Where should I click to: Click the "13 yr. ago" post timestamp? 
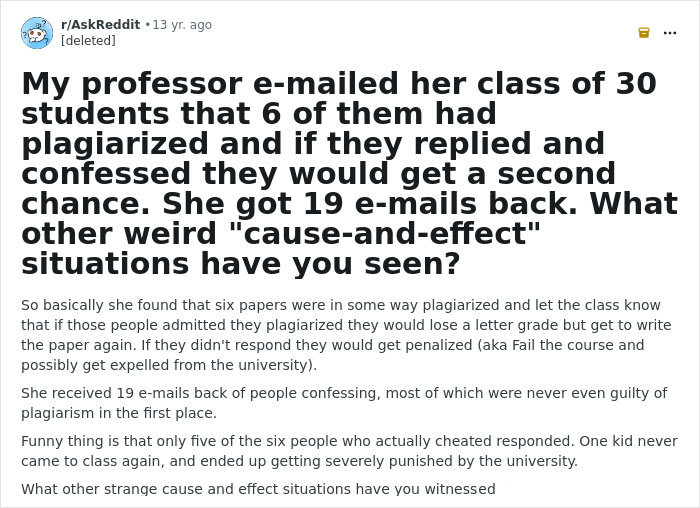182,25
